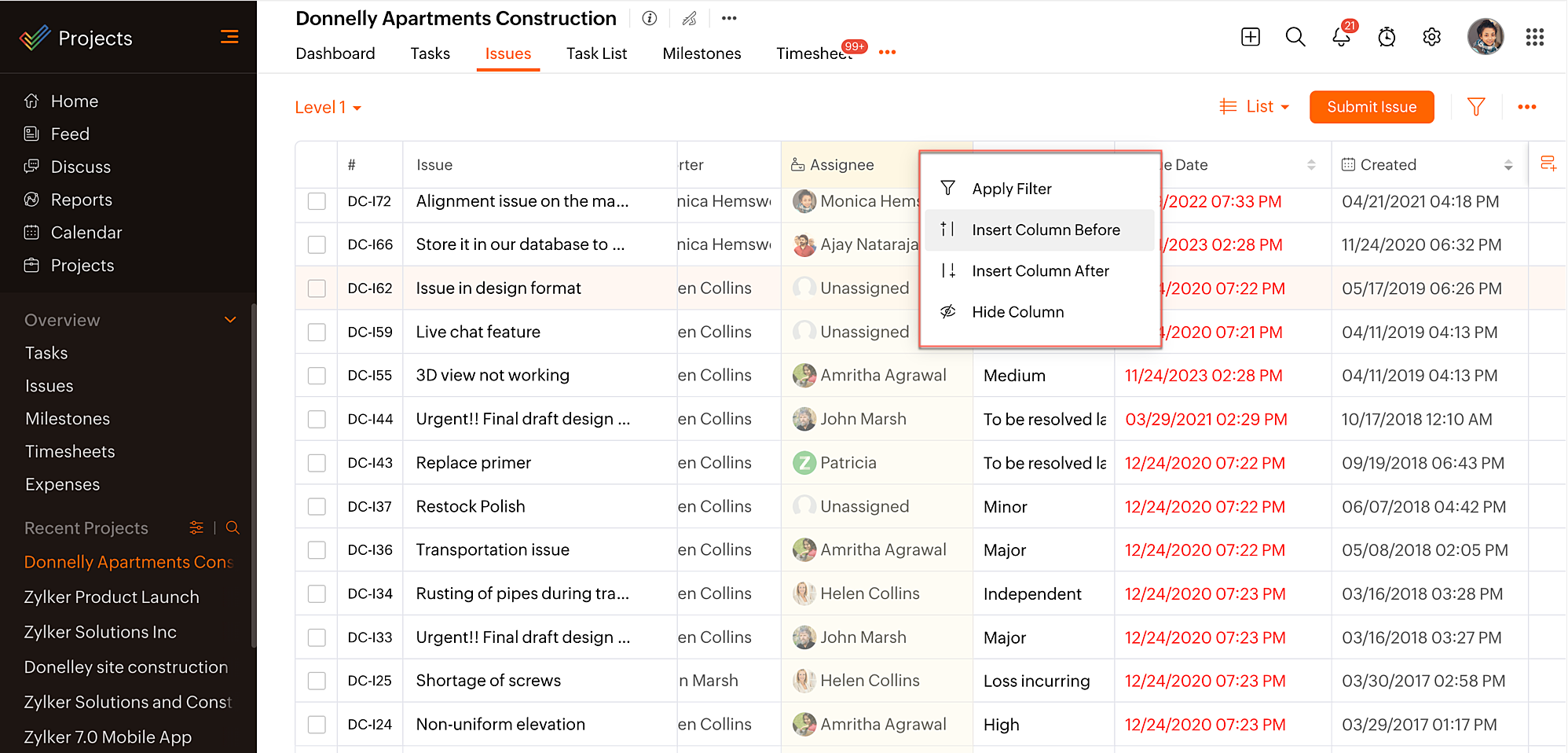Viewport: 1568px width, 753px height.
Task: Collapse the Overview section chevron
Action: 230,320
